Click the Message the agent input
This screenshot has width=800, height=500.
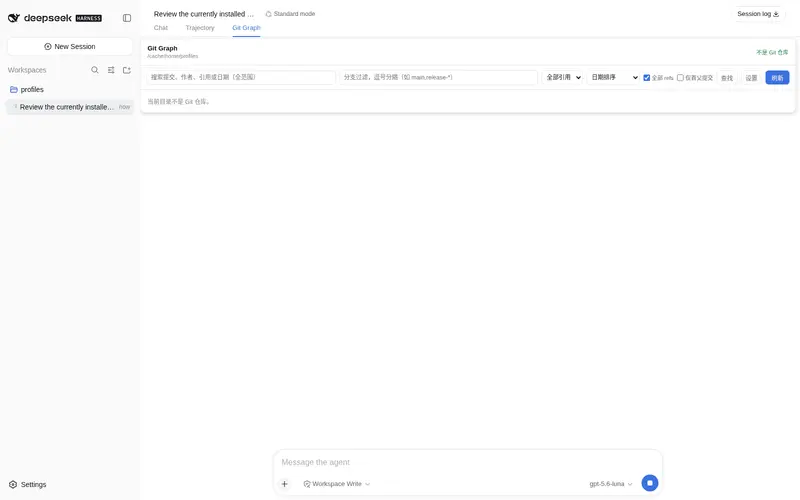[467, 462]
